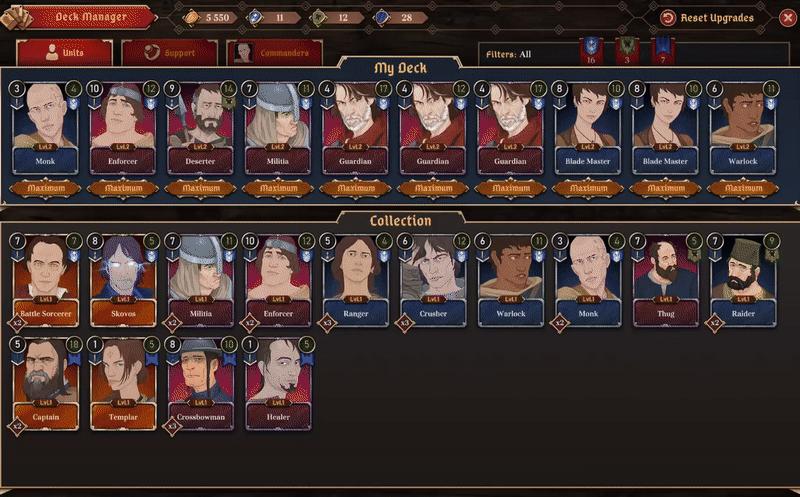Switch to the Support tab
The image size is (800, 497).
coord(170,53)
